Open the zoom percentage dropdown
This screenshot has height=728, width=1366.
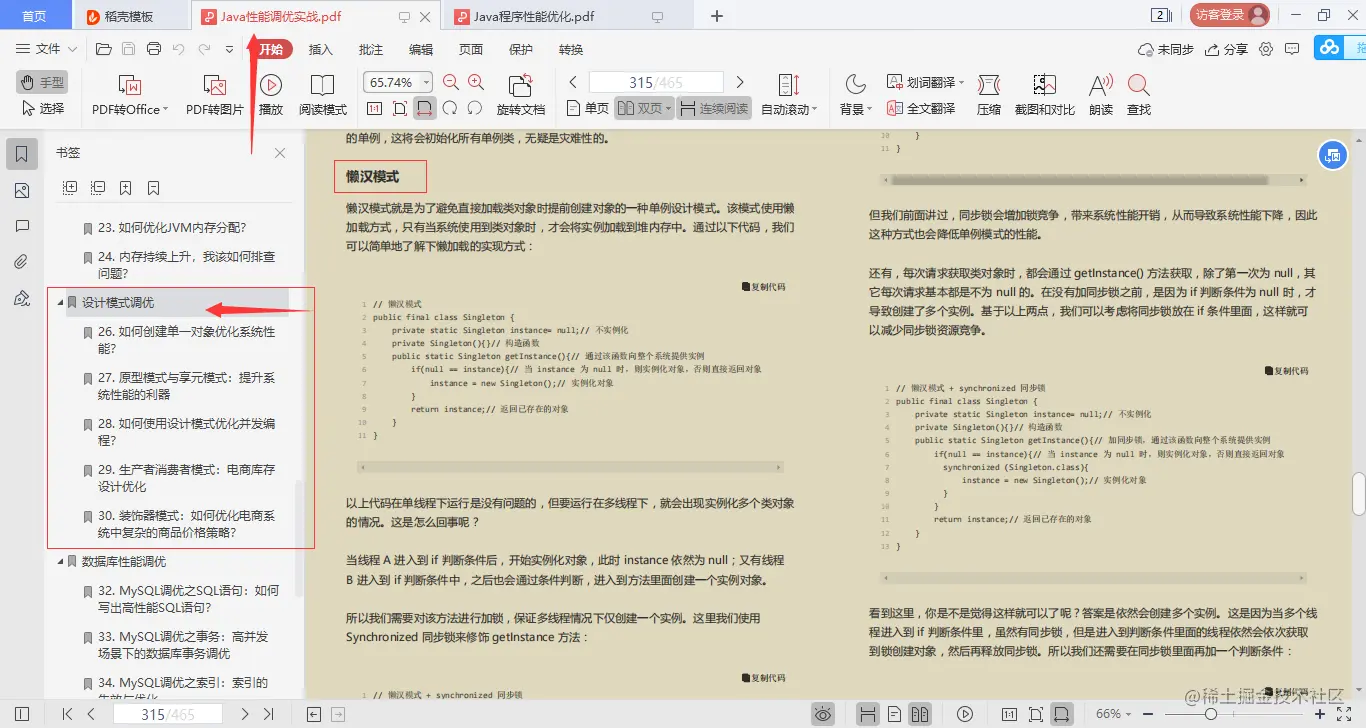[x=424, y=82]
